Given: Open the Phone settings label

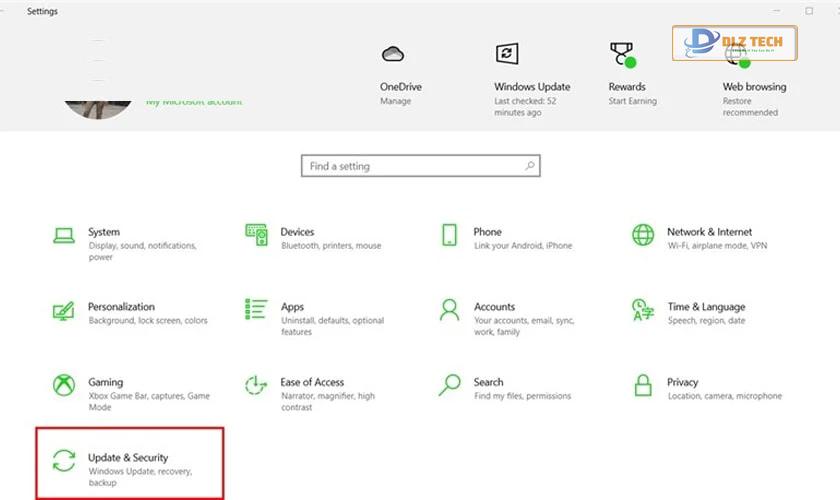Looking at the screenshot, I should (x=488, y=232).
